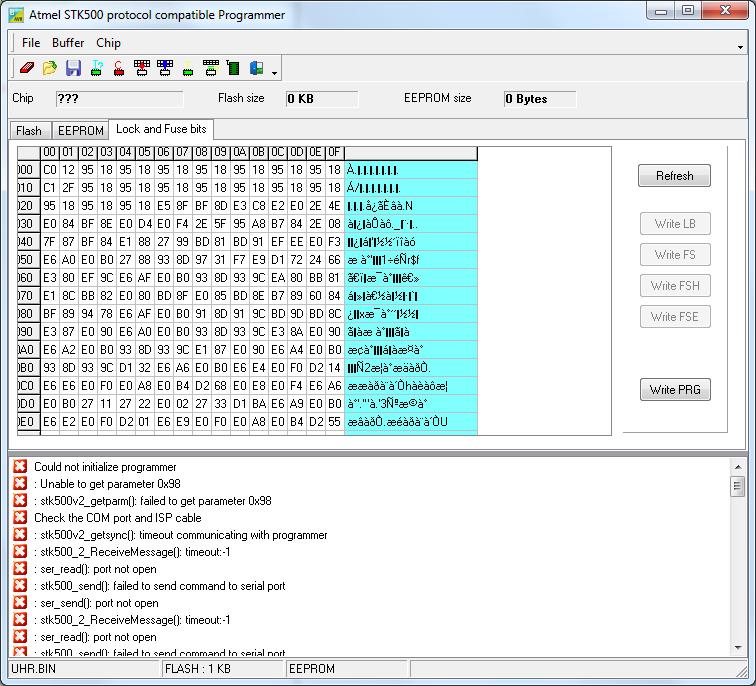The image size is (756, 686).
Task: Click hex cell 4E in row 020
Action: coord(335,206)
